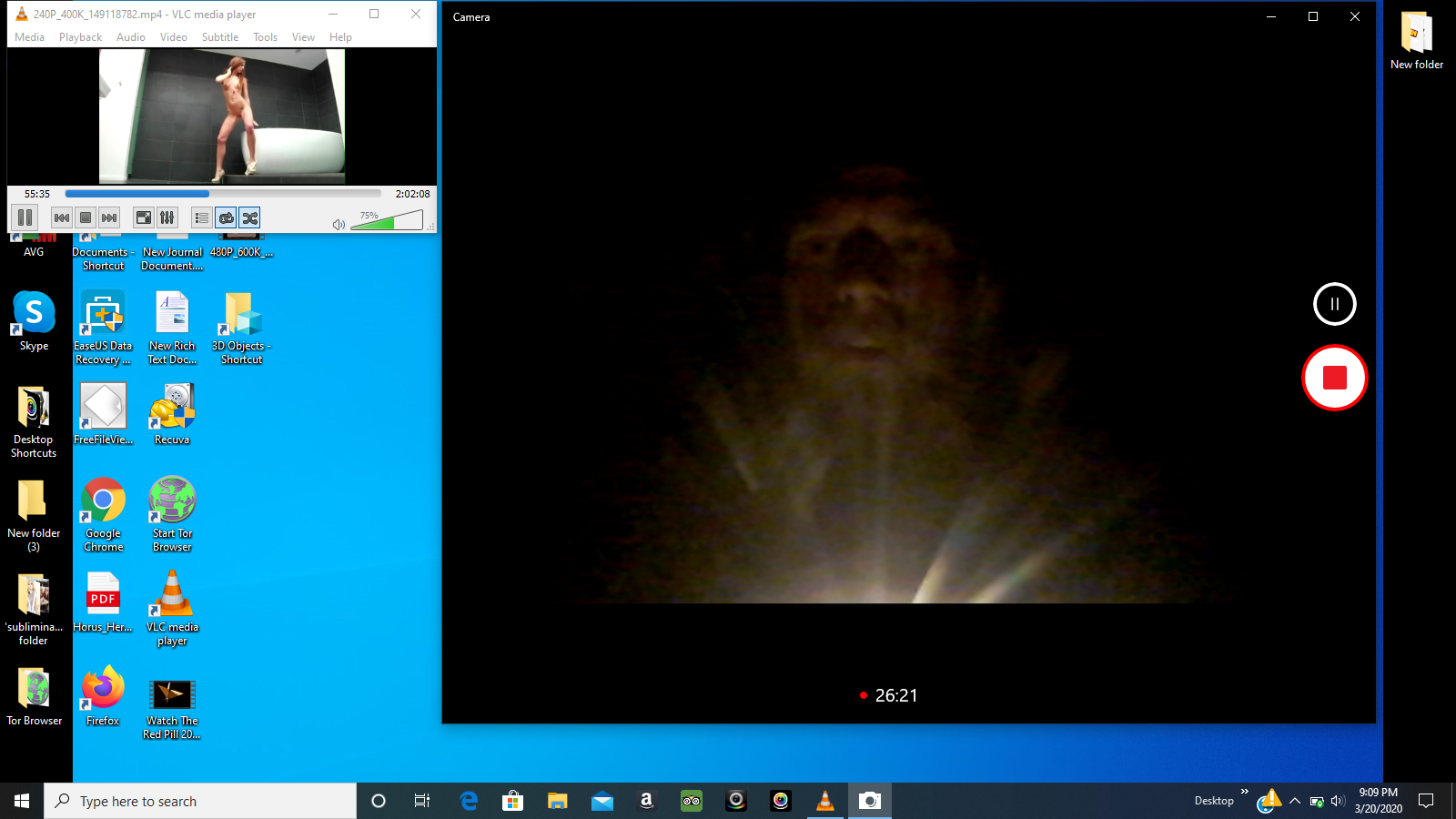Select the Recuva desktop icon
Viewport: 1456px width, 819px height.
click(172, 415)
